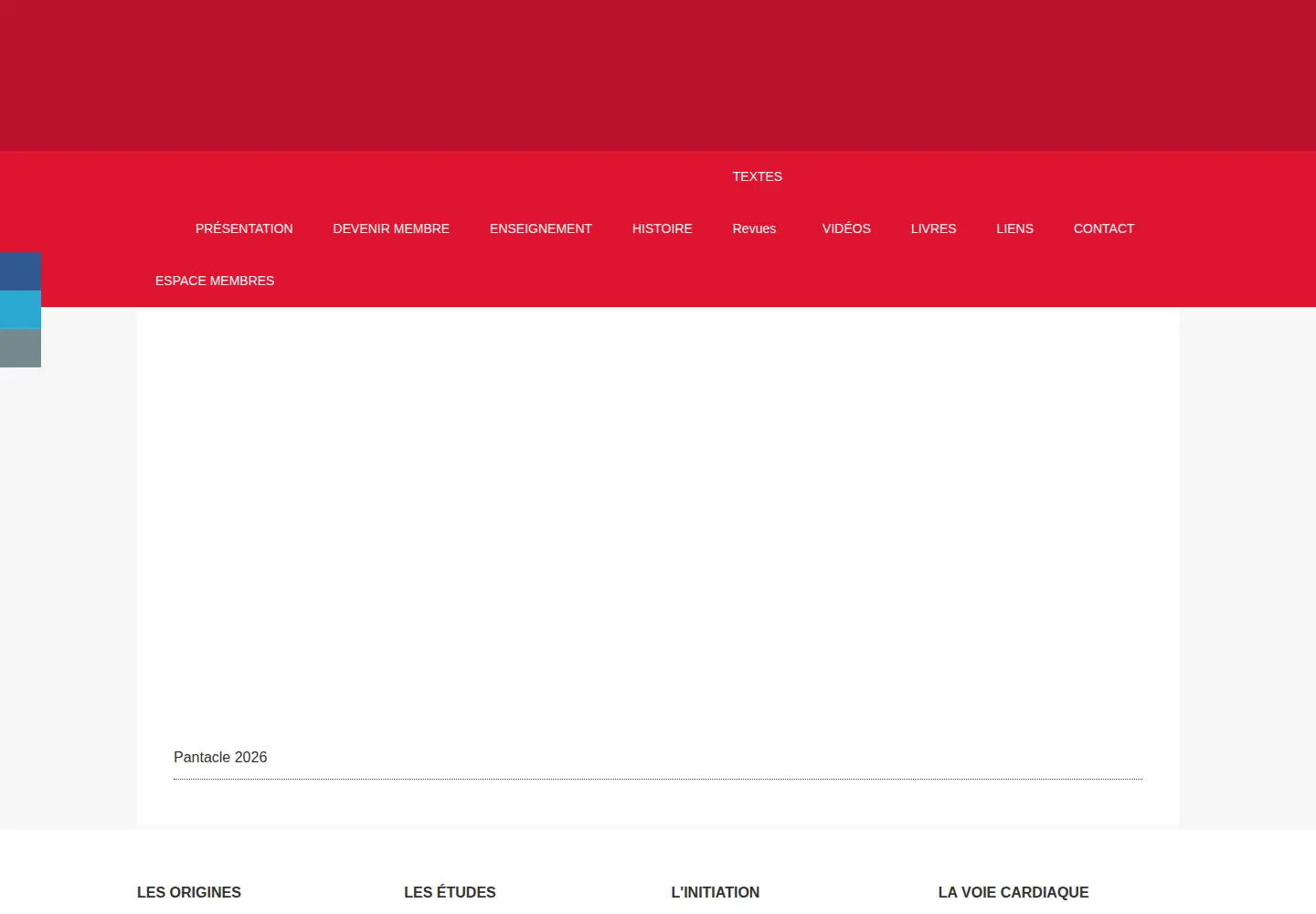Open the TEXTES menu item
The width and height of the screenshot is (1316, 914).
point(757,176)
